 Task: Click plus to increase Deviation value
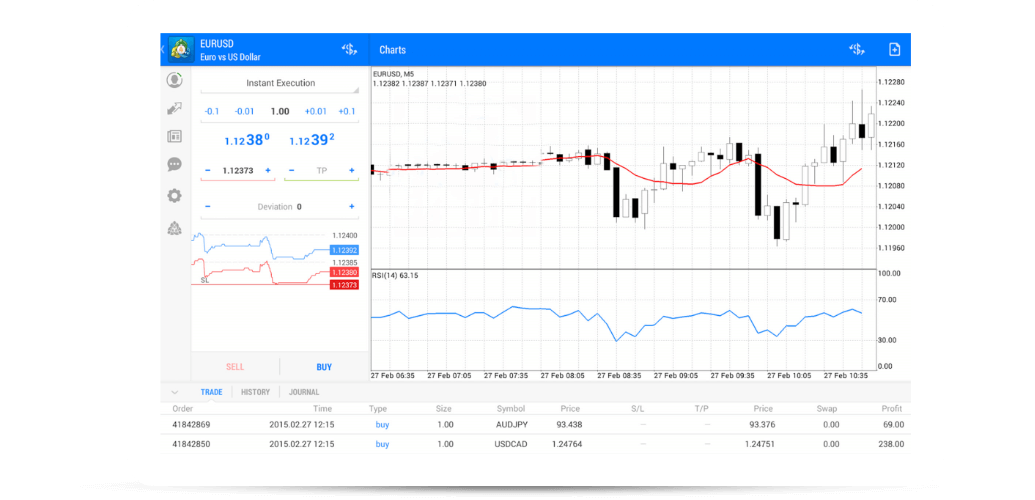(352, 207)
